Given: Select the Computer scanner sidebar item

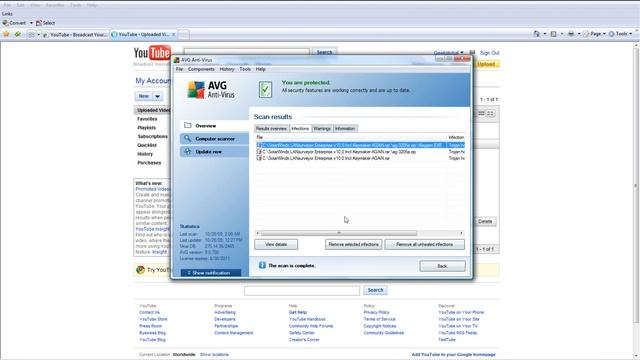Looking at the screenshot, I should tap(214, 139).
